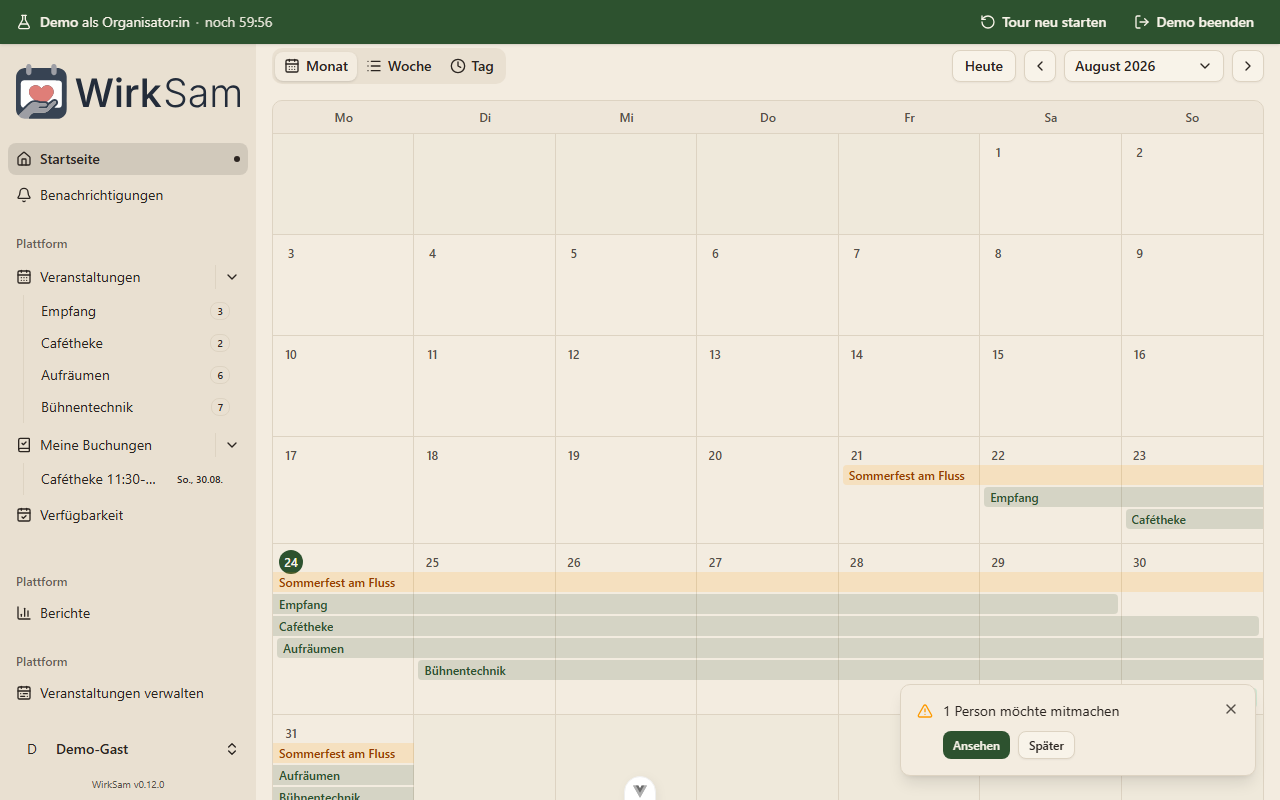
Task: Switch calendar to Woche view
Action: (x=399, y=66)
